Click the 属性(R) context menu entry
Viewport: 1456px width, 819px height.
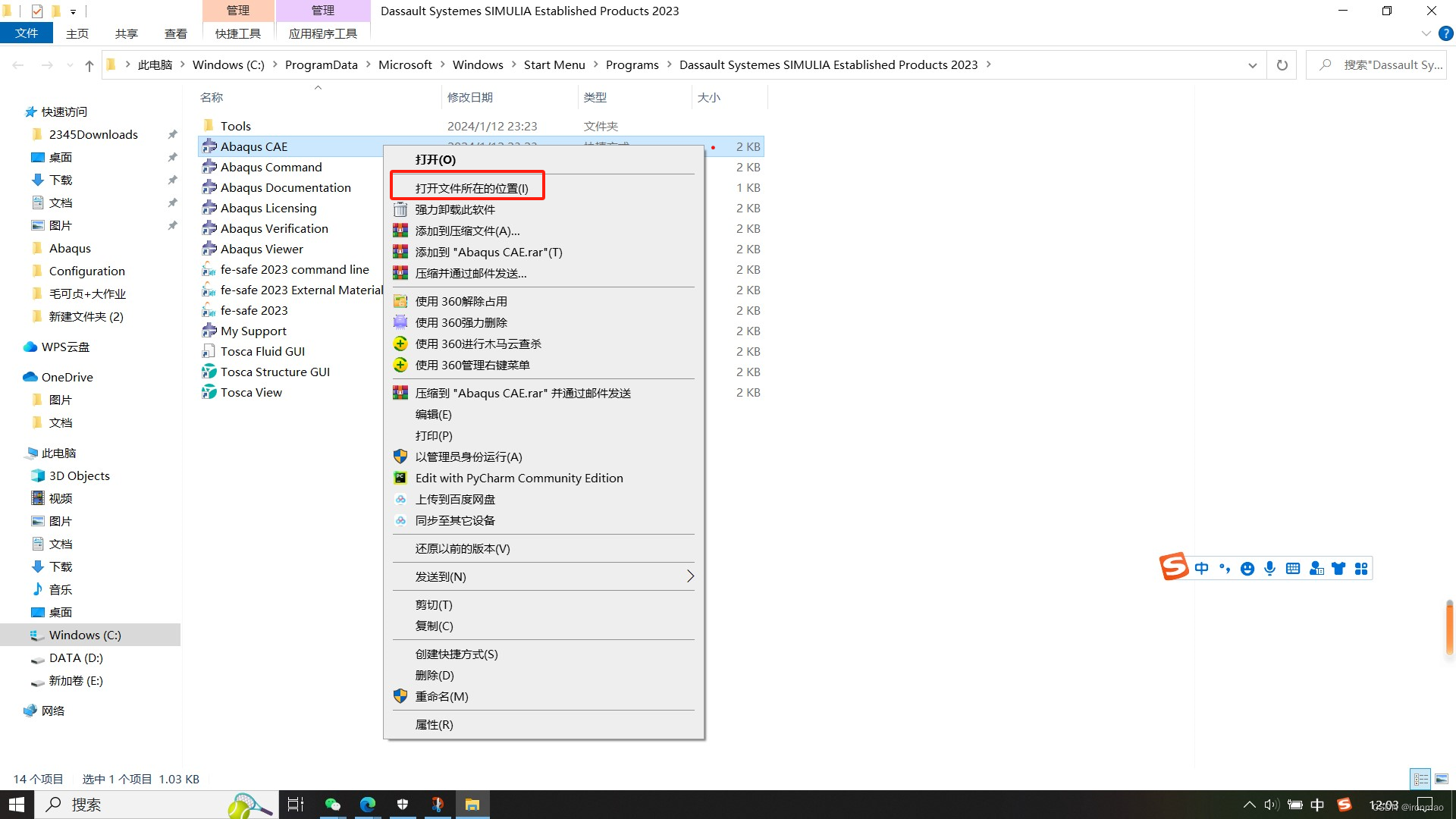434,724
